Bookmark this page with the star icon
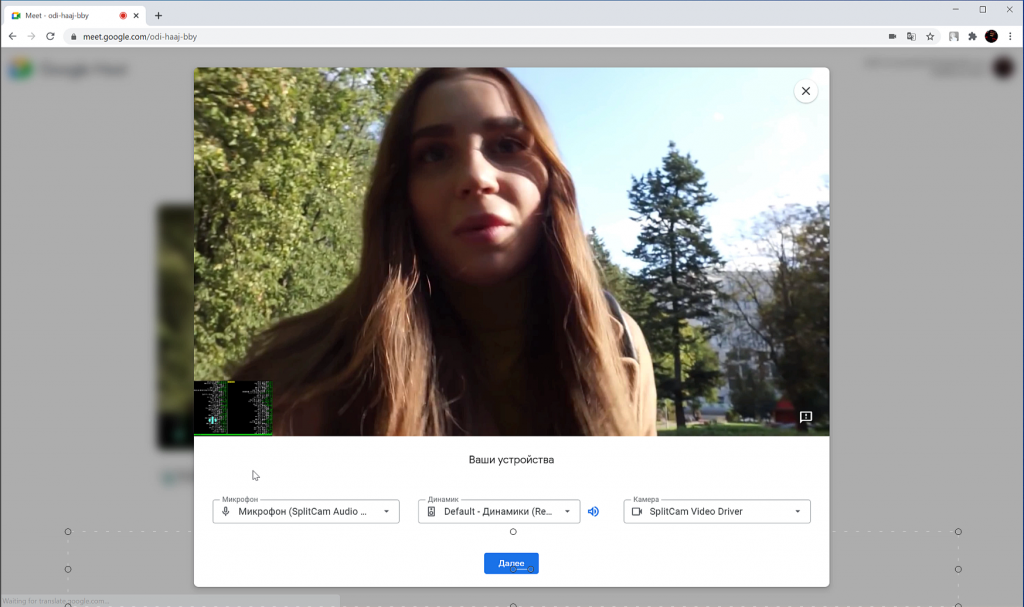Image resolution: width=1024 pixels, height=607 pixels. (930, 37)
